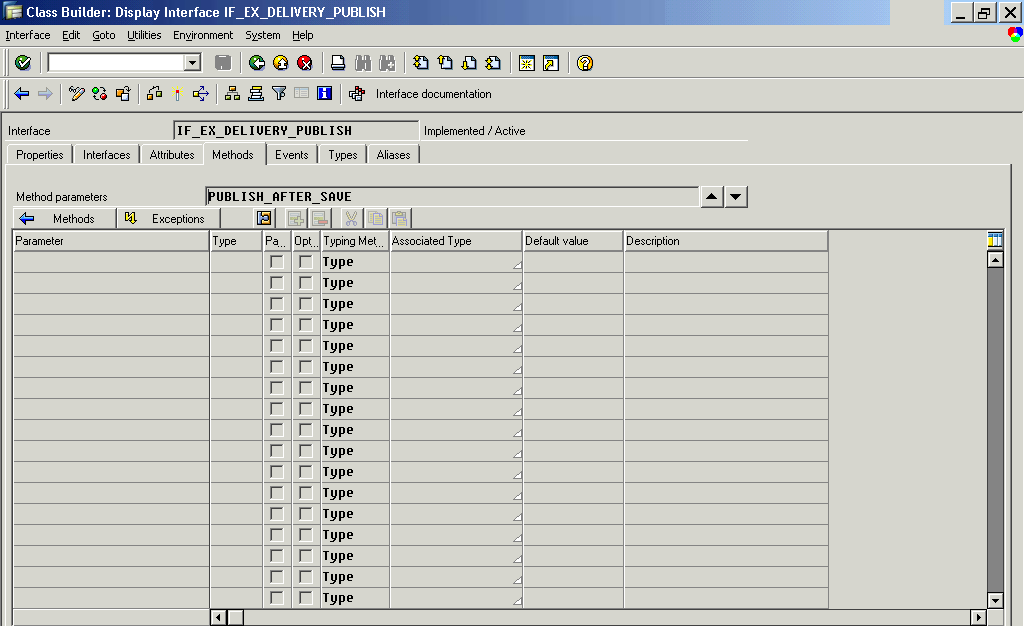This screenshot has width=1024, height=626.
Task: Go to Next Page icon
Action: coord(470,63)
